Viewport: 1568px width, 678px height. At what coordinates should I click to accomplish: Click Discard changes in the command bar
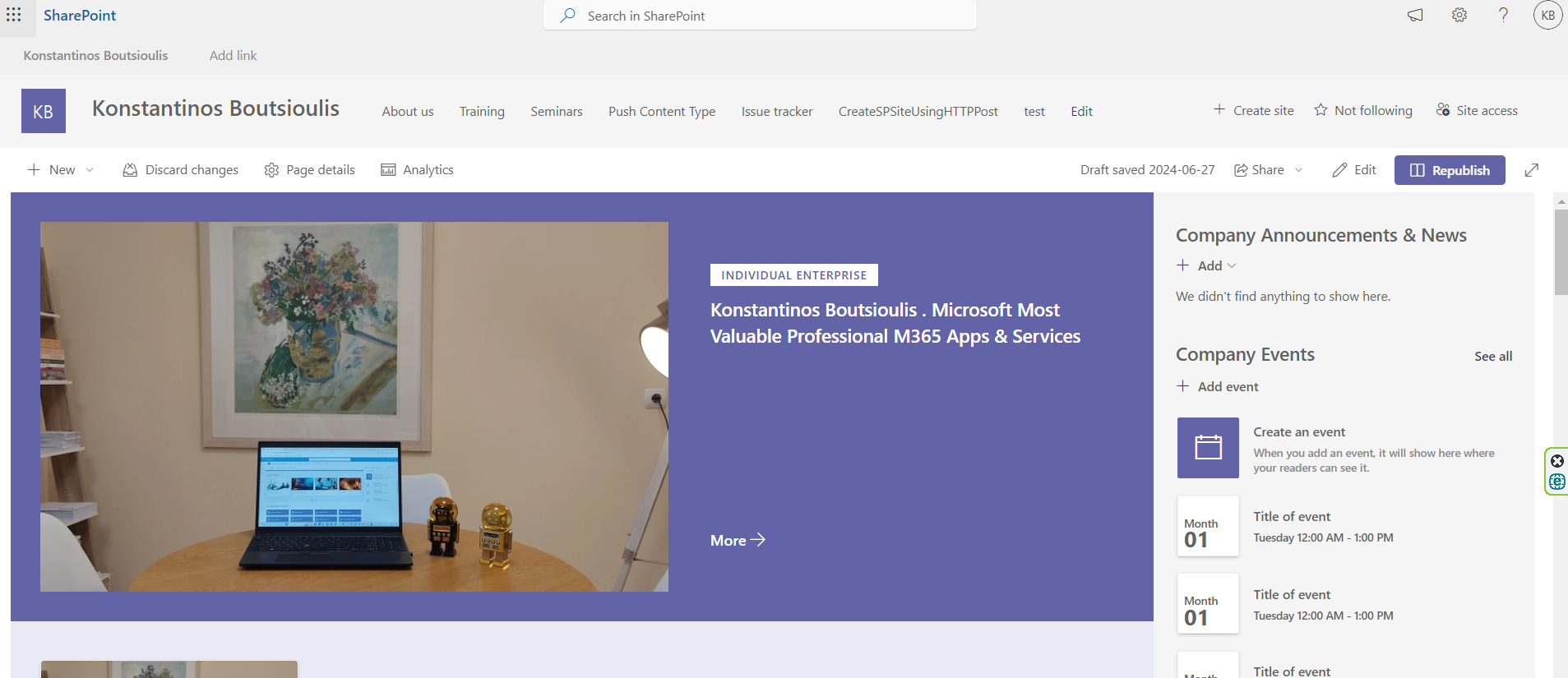(181, 170)
